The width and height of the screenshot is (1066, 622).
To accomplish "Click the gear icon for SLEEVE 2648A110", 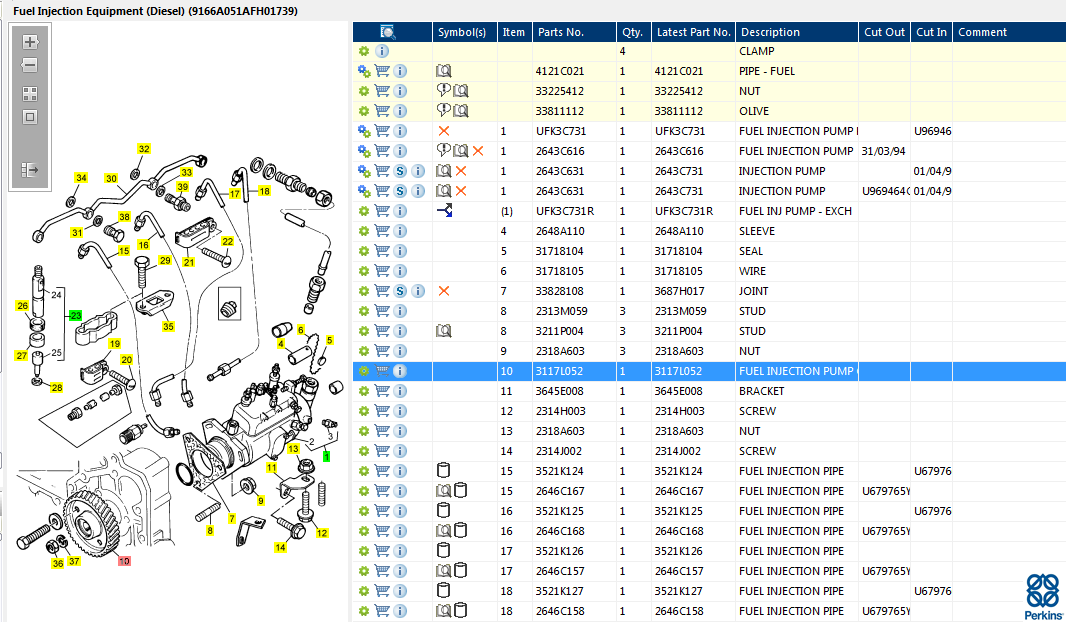I will 364,231.
